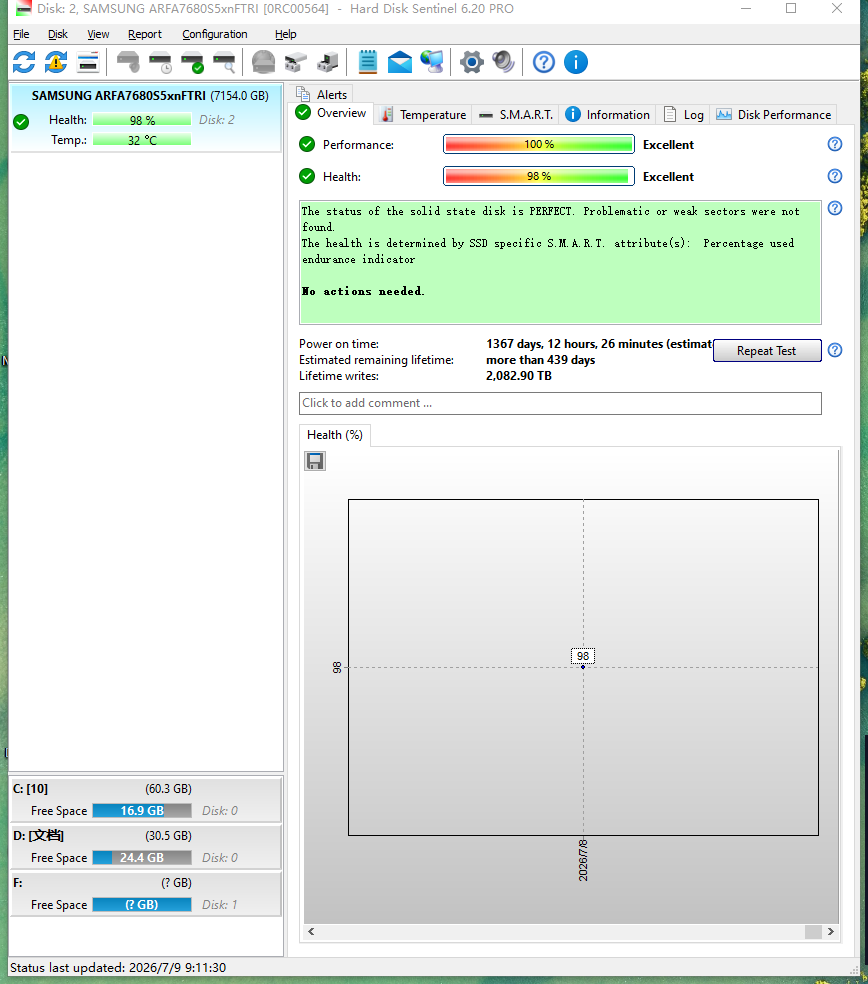The image size is (868, 984).
Task: Click the Repeat Test button
Action: pyautogui.click(x=767, y=351)
